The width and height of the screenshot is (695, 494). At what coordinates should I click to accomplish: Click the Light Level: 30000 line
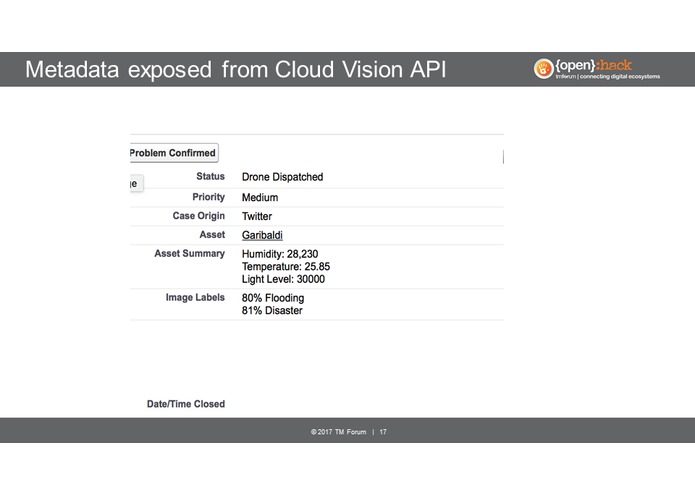click(x=283, y=279)
